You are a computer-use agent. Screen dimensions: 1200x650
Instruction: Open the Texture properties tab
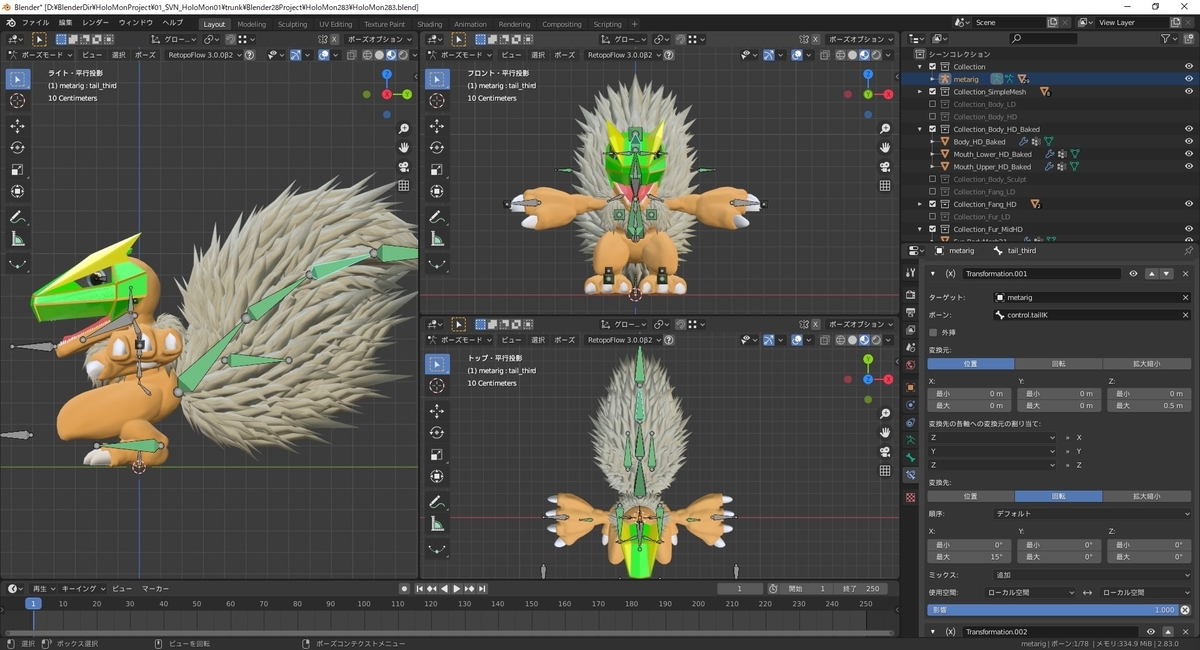910,497
